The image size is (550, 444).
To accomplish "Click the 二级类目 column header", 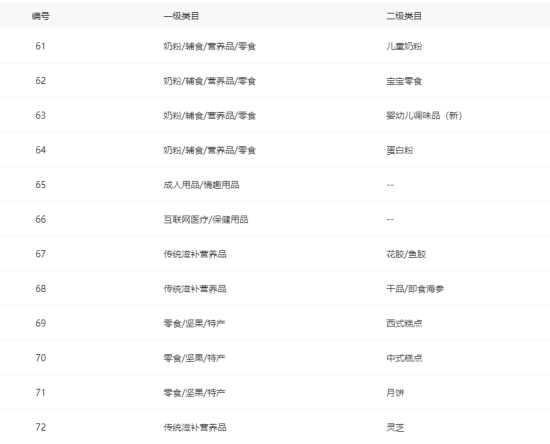I will coord(404,16).
